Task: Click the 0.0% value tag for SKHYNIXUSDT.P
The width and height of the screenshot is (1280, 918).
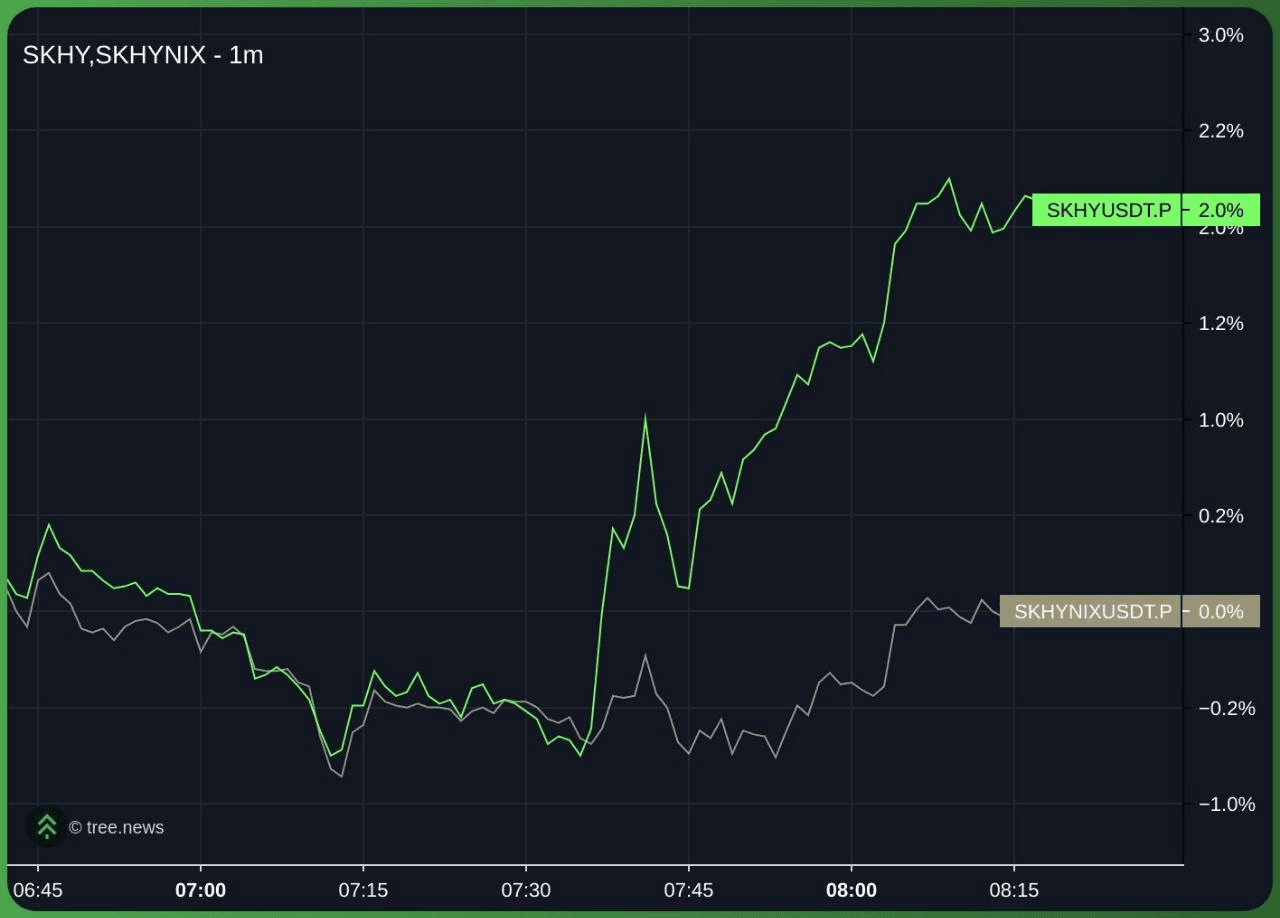Action: click(1221, 611)
